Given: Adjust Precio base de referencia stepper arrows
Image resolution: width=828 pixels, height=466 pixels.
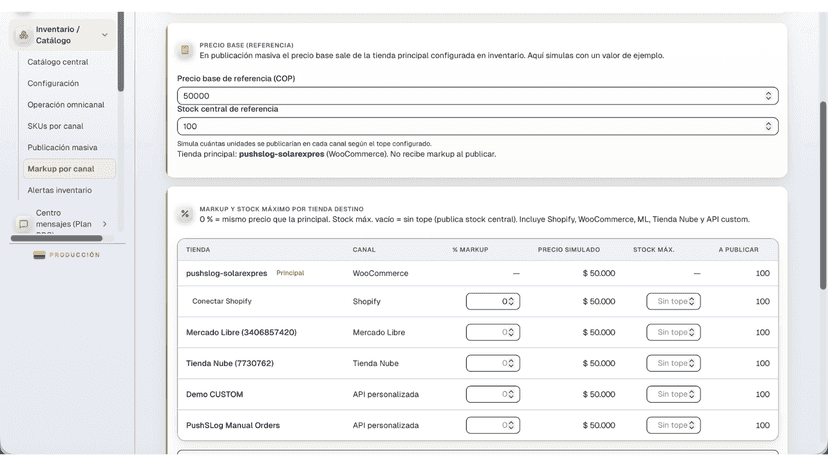Looking at the screenshot, I should pos(768,96).
